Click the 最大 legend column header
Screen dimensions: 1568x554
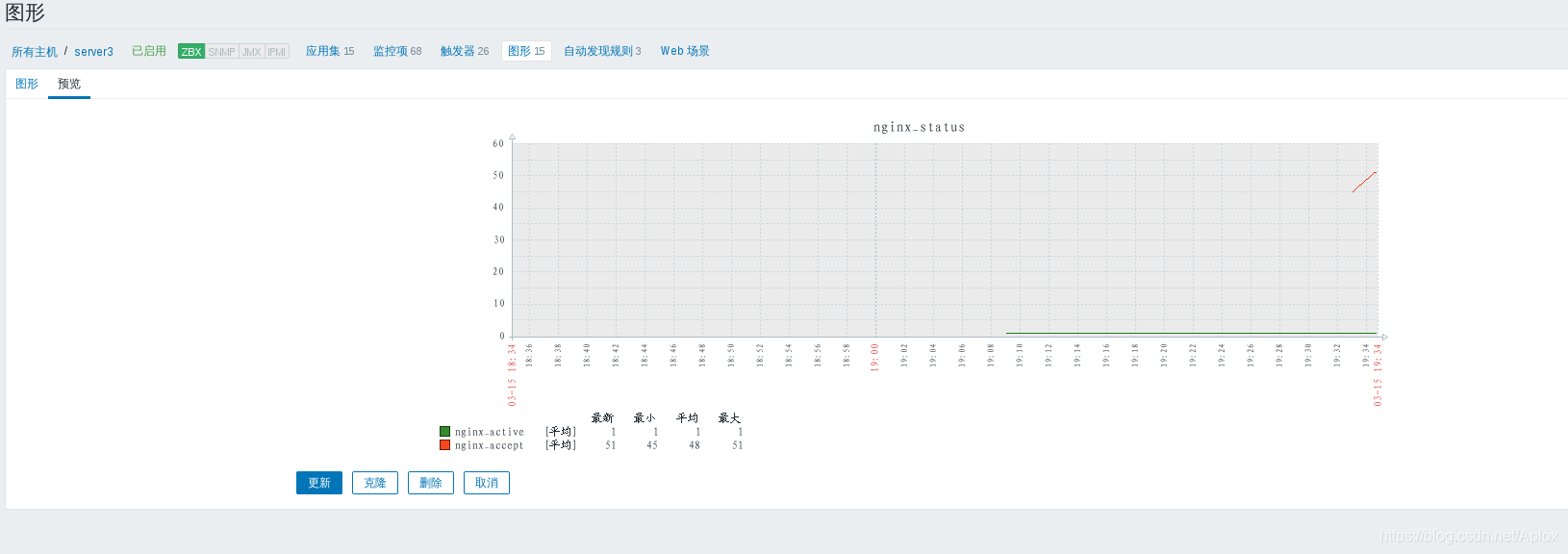pyautogui.click(x=729, y=418)
